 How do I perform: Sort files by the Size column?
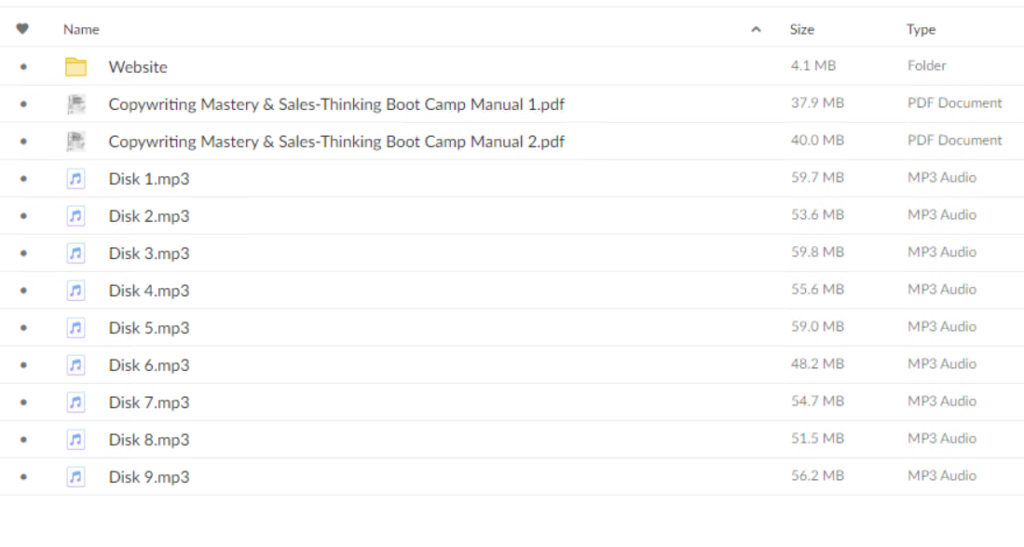(802, 29)
